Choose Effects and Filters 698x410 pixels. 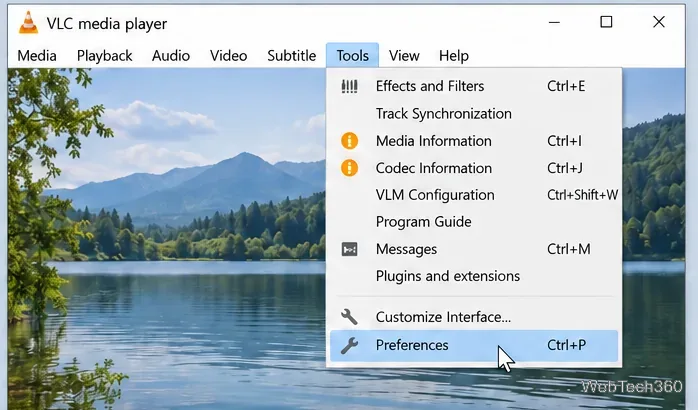(x=474, y=86)
